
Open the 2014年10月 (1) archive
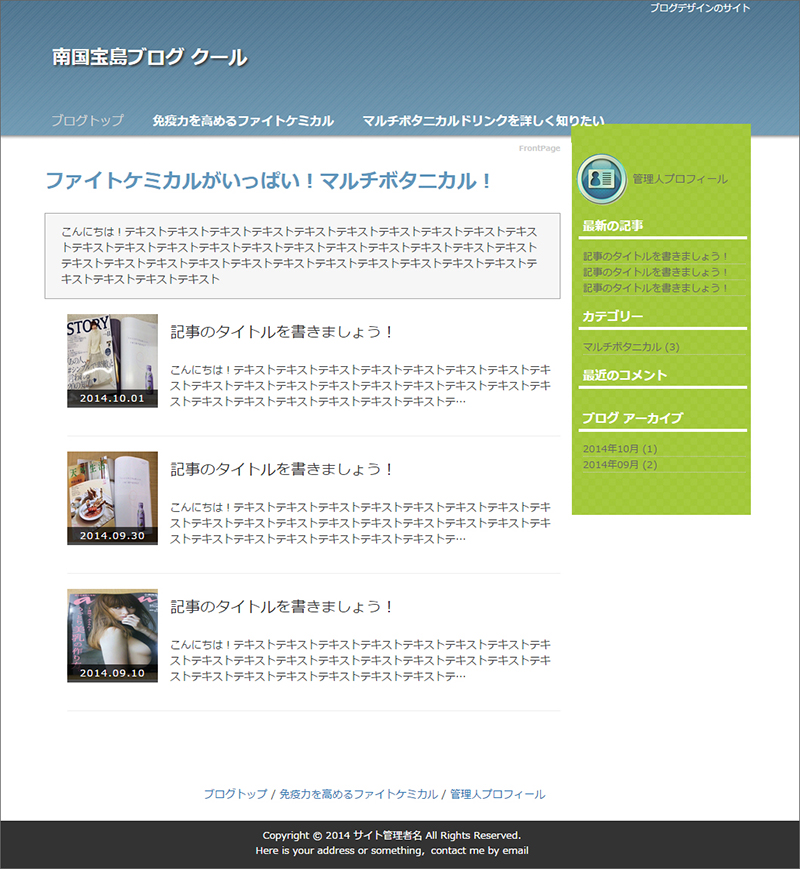pos(620,449)
